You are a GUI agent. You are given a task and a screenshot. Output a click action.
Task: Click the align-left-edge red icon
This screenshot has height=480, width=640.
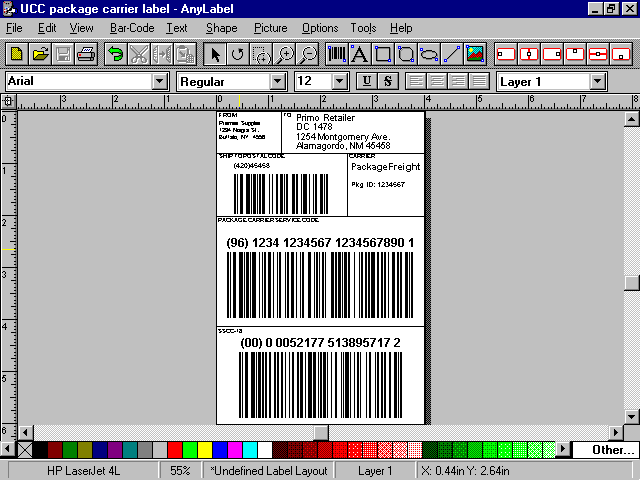tap(506, 54)
